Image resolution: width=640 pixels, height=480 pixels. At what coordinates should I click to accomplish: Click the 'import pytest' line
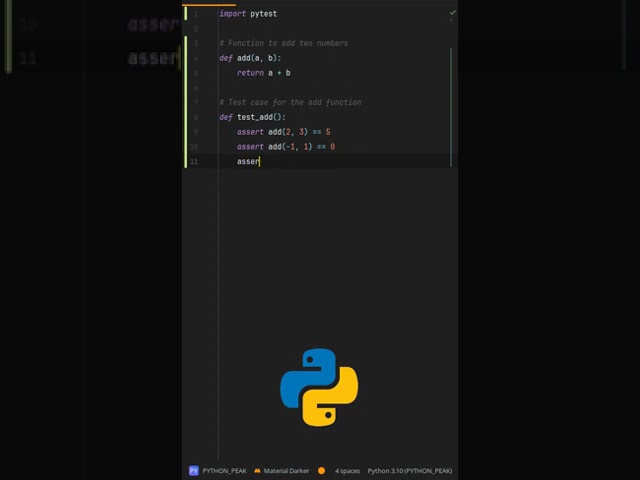[x=248, y=14]
